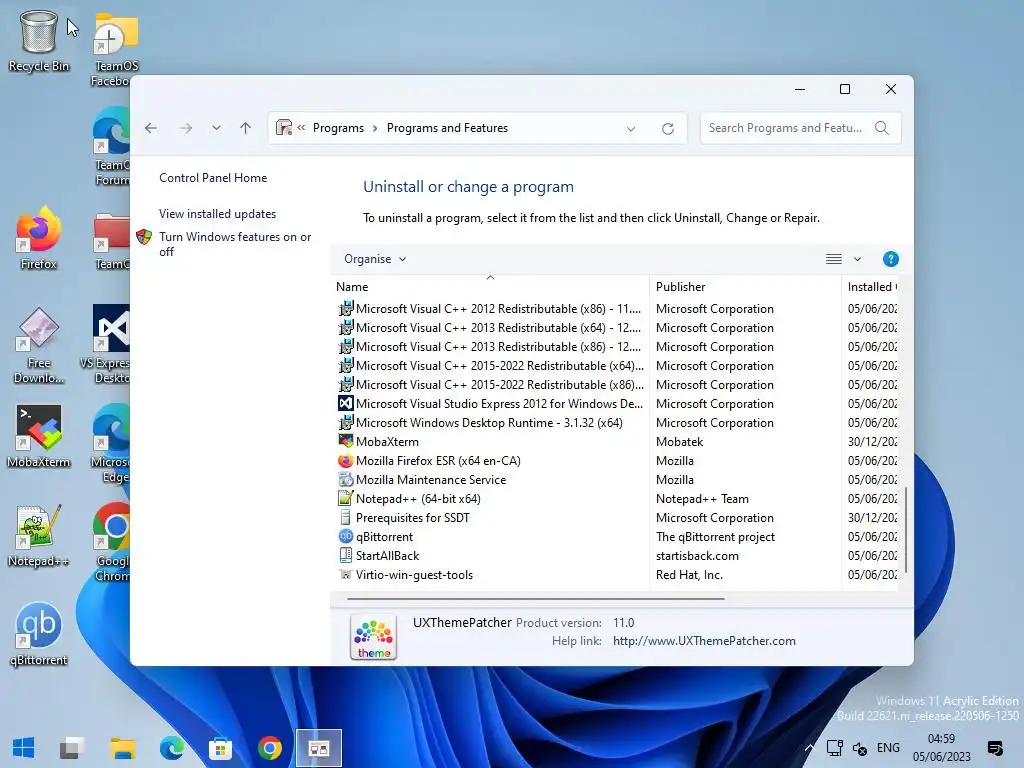Open the notification center icon

pyautogui.click(x=995, y=748)
